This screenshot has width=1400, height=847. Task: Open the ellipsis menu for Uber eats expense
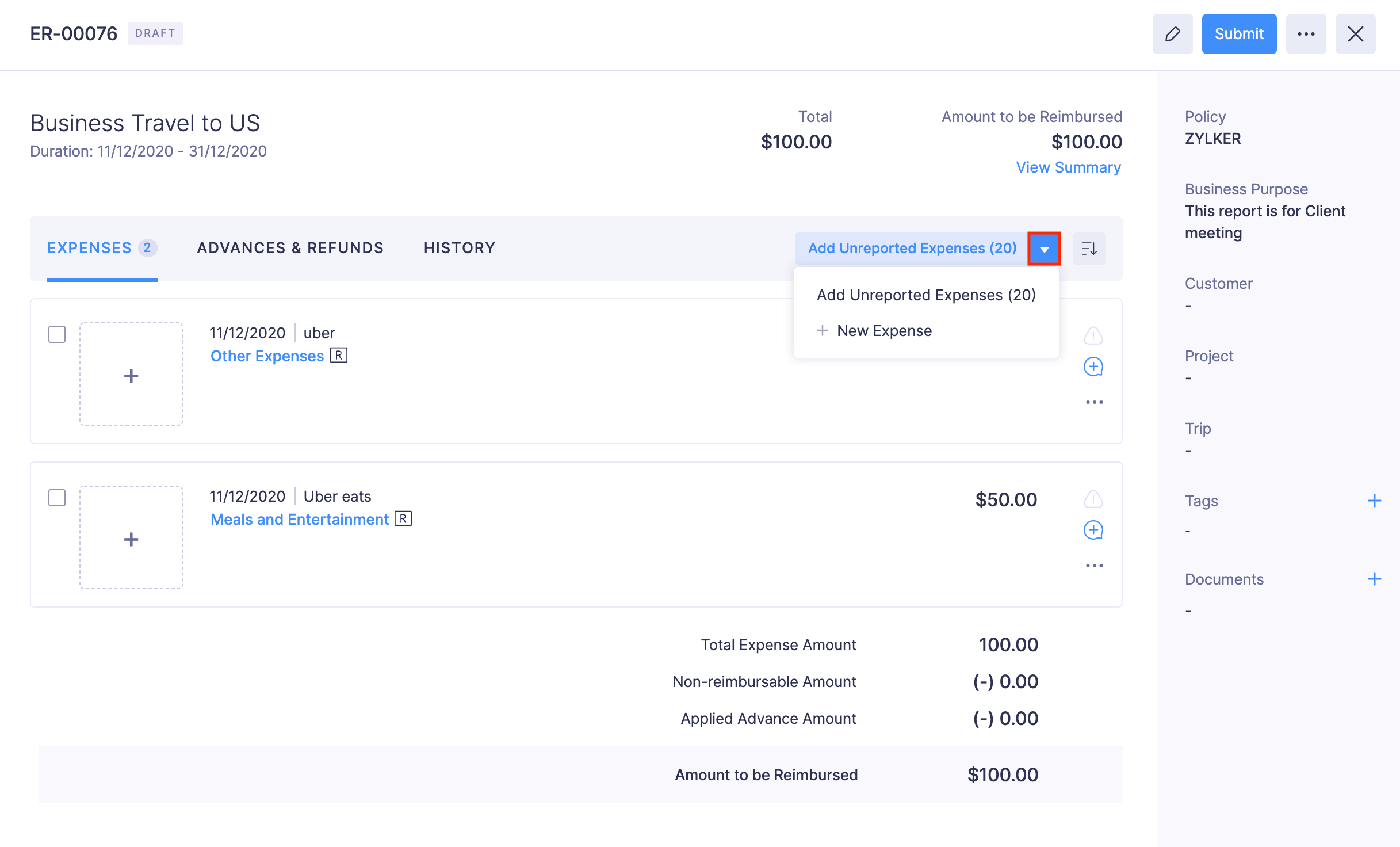click(x=1094, y=566)
